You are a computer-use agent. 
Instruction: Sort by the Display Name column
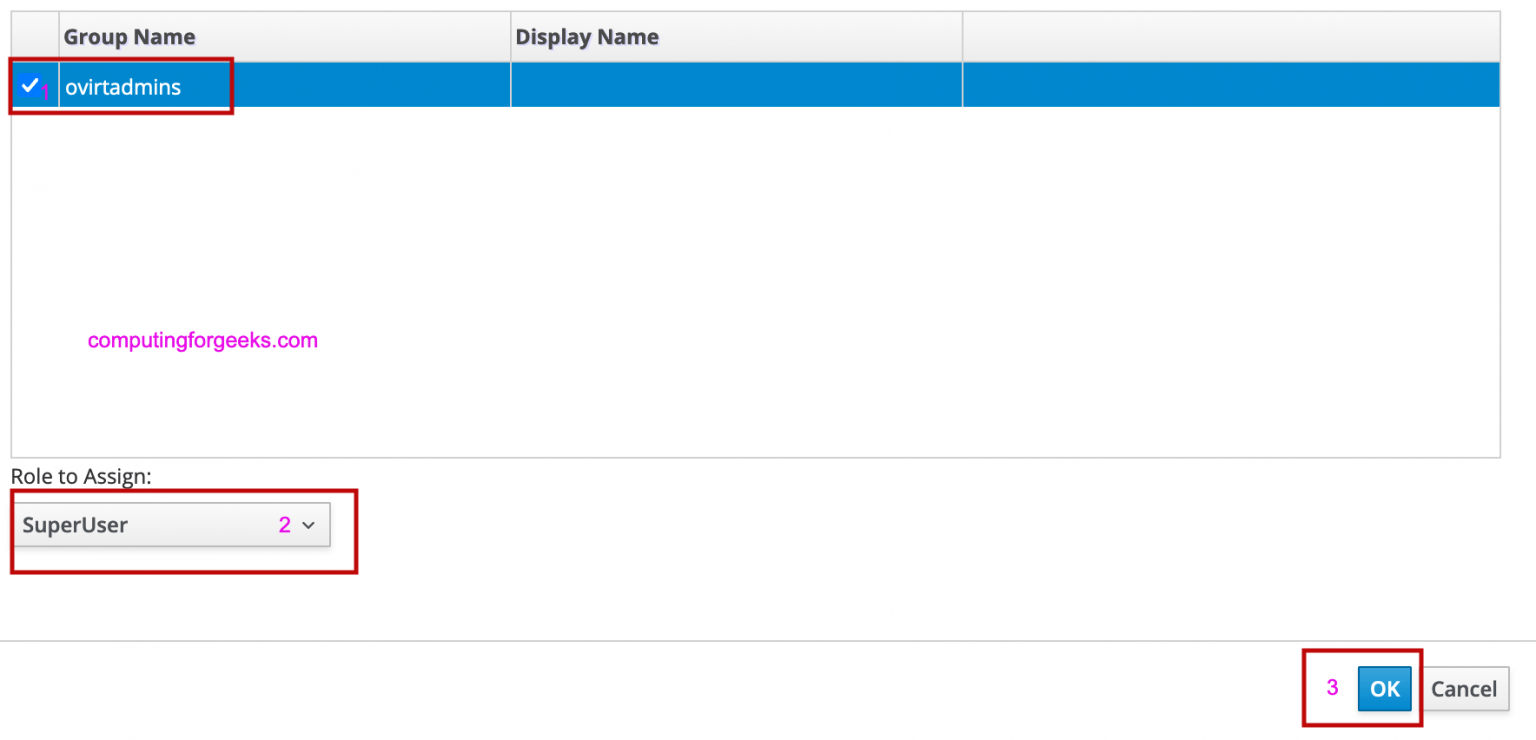587,35
